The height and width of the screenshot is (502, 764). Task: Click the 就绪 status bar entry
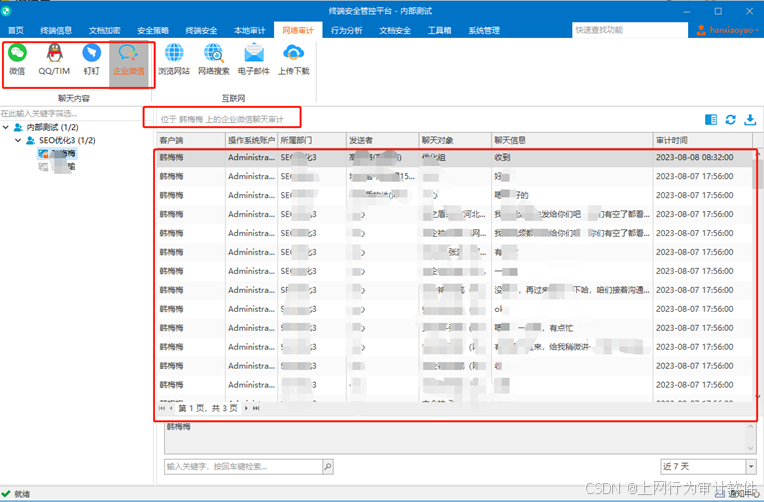pos(16,494)
